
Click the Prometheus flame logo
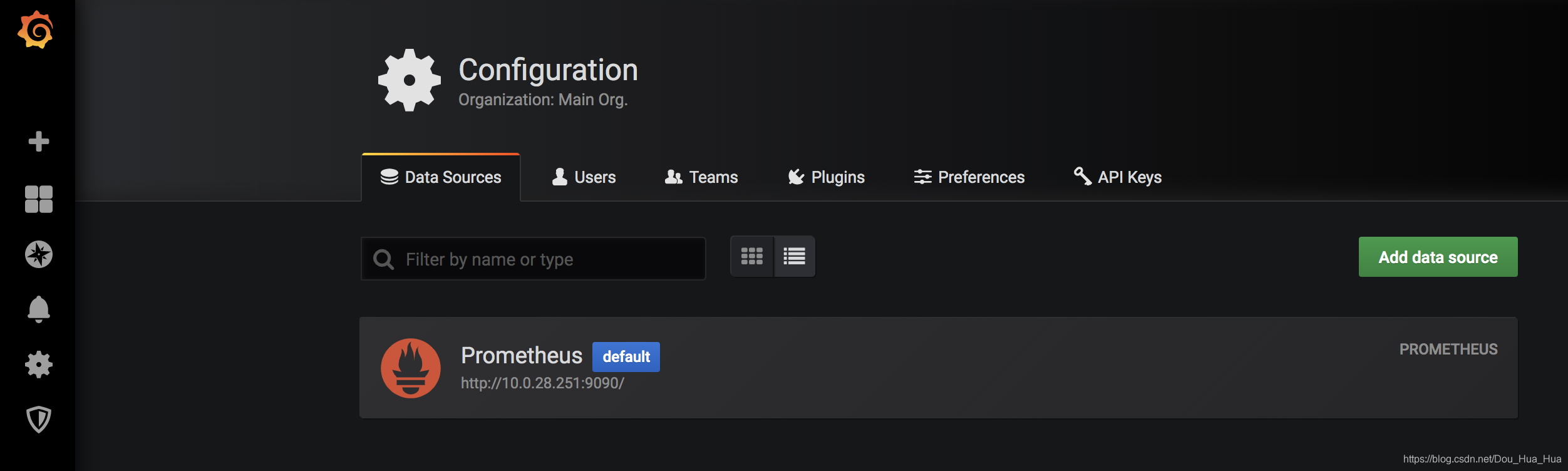click(411, 368)
